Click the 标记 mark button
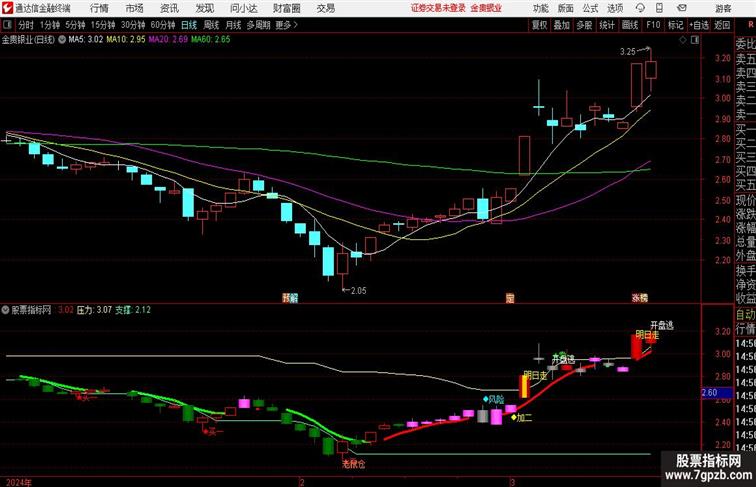Screen dimensions: 756x487 pyautogui.click(x=675, y=25)
